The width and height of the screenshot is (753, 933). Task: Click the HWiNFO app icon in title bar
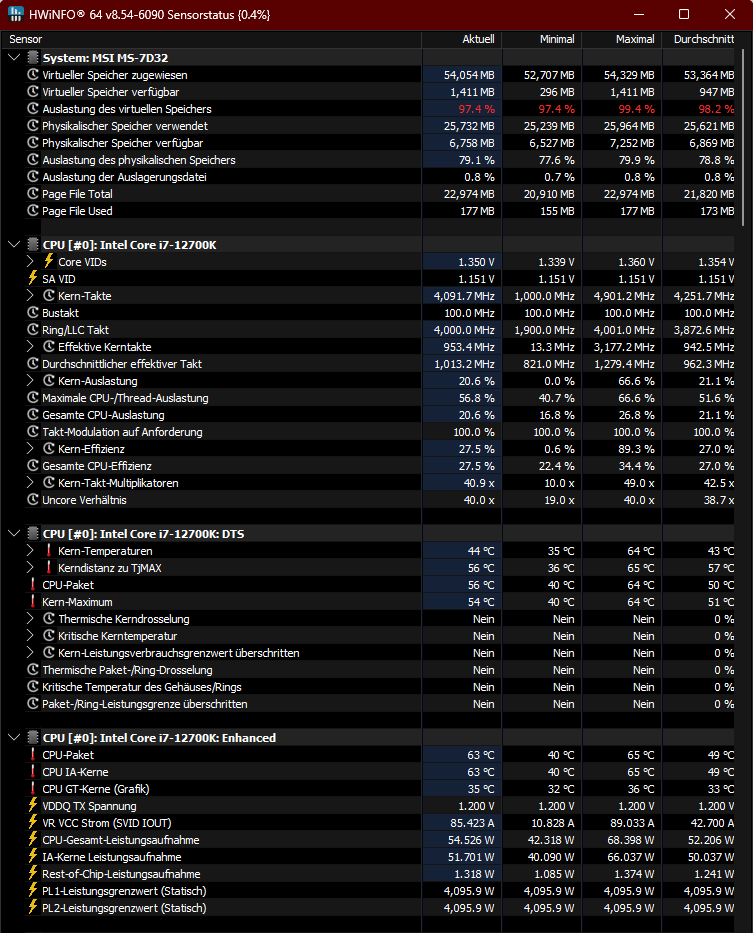point(16,14)
